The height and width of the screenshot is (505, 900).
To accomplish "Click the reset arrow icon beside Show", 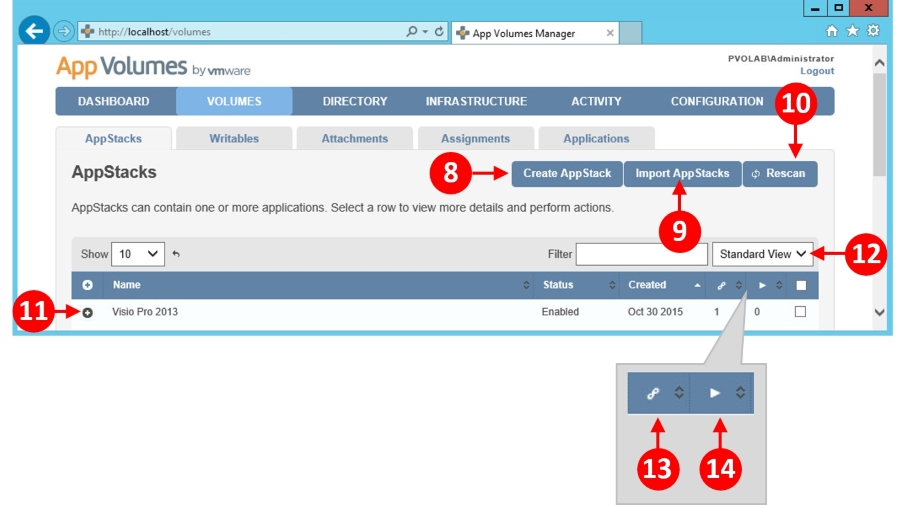I will pyautogui.click(x=176, y=254).
